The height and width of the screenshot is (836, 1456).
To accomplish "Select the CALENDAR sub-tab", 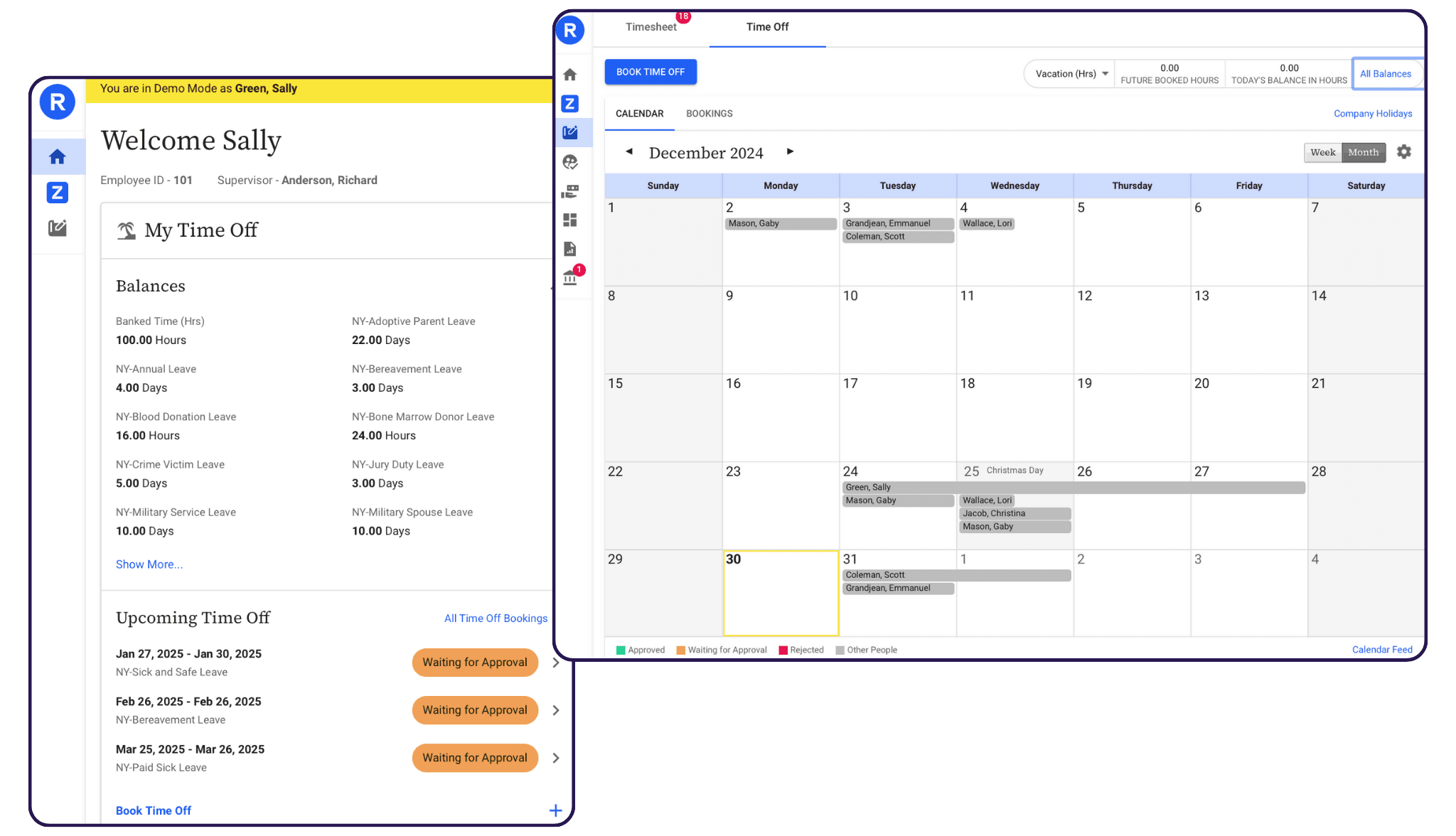I will [639, 114].
